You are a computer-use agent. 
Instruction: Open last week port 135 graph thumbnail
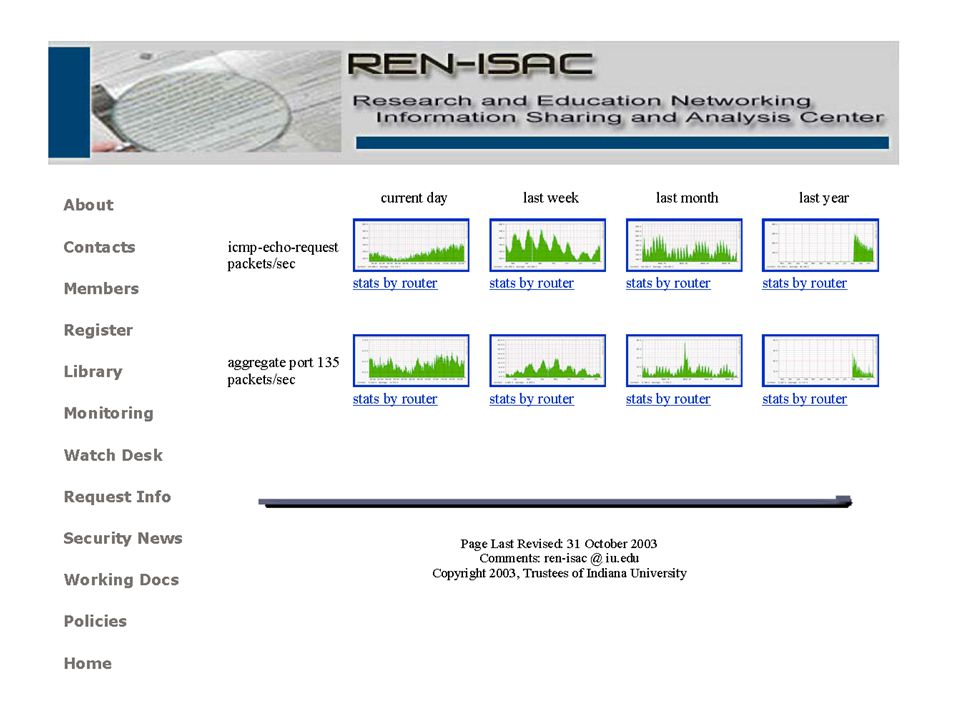pyautogui.click(x=547, y=361)
